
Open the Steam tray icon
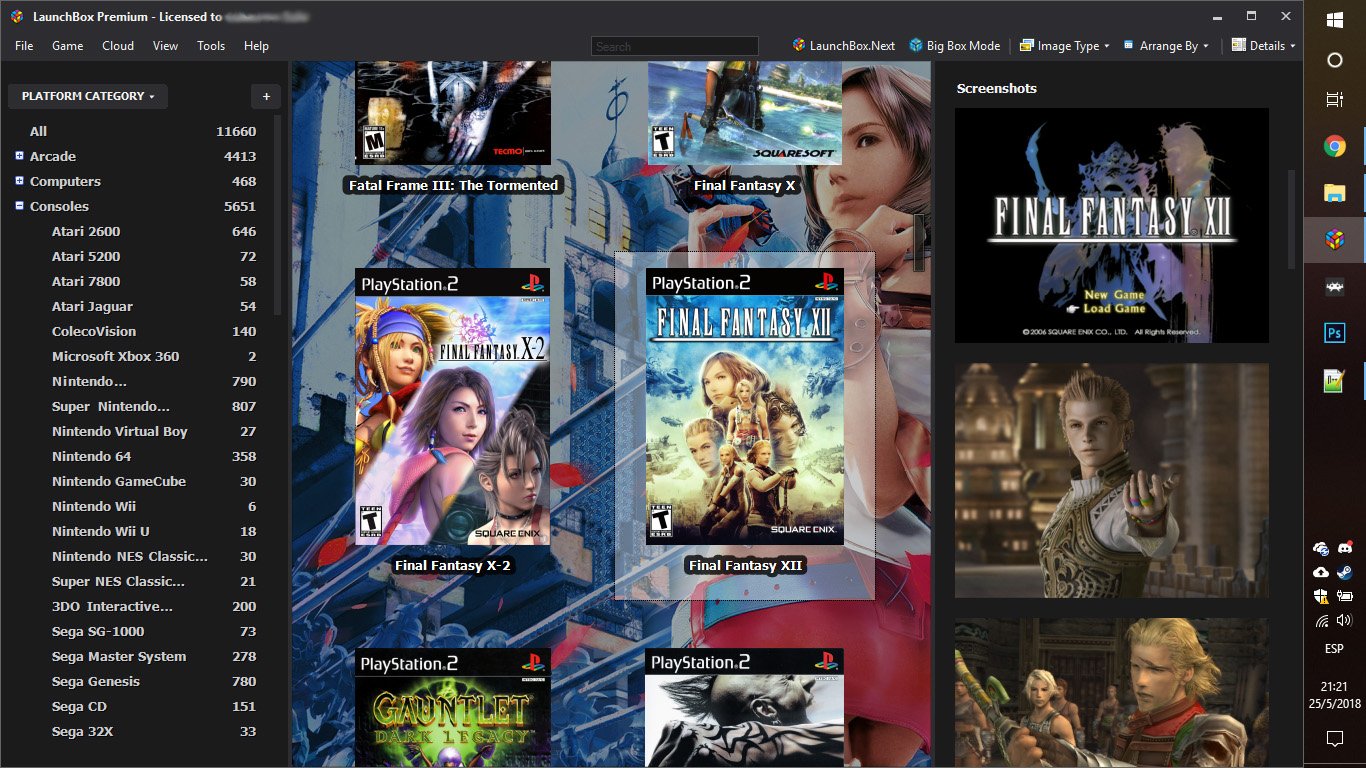tap(1344, 572)
